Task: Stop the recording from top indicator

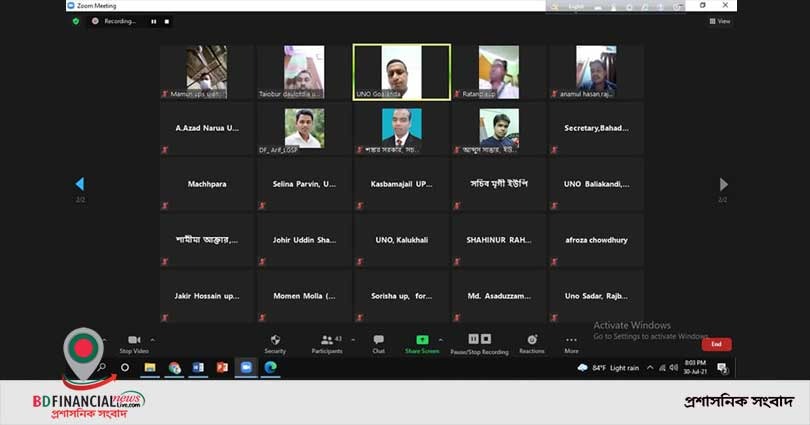Action: tap(167, 21)
